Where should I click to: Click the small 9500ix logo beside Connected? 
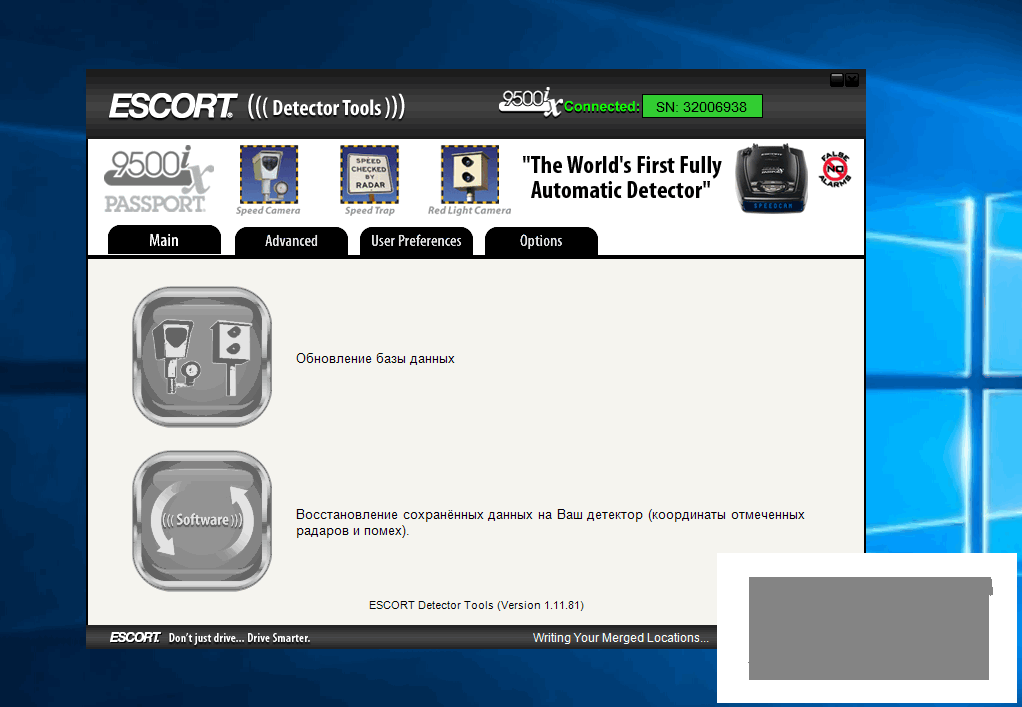pyautogui.click(x=531, y=102)
